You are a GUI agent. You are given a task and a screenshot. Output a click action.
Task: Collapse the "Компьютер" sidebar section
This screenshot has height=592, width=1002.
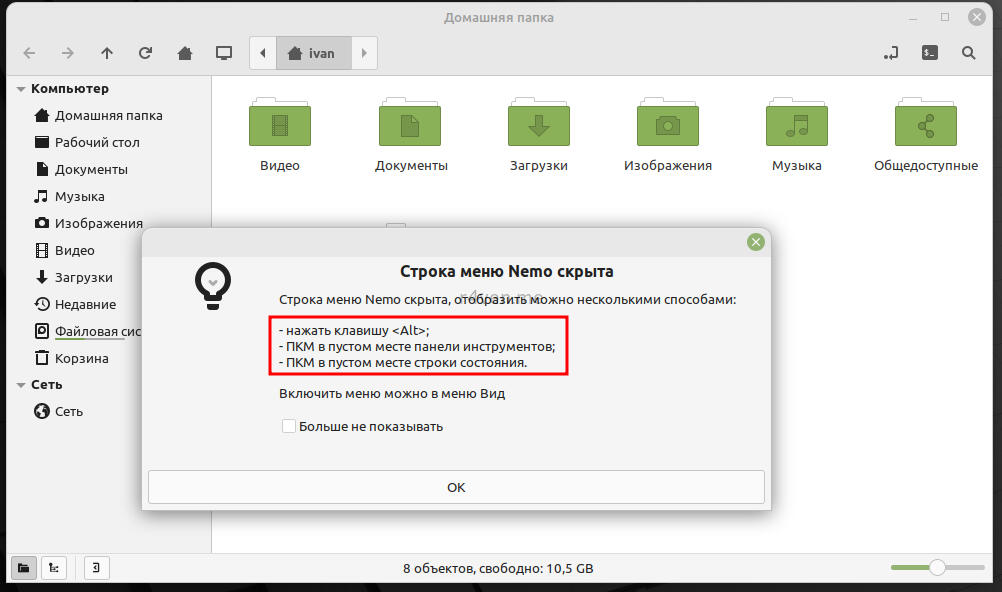(21, 89)
